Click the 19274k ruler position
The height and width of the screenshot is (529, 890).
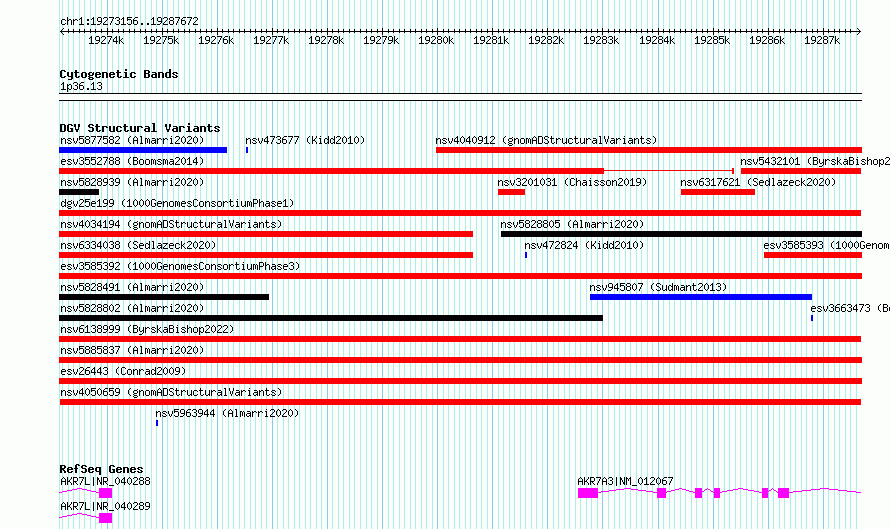click(x=106, y=40)
